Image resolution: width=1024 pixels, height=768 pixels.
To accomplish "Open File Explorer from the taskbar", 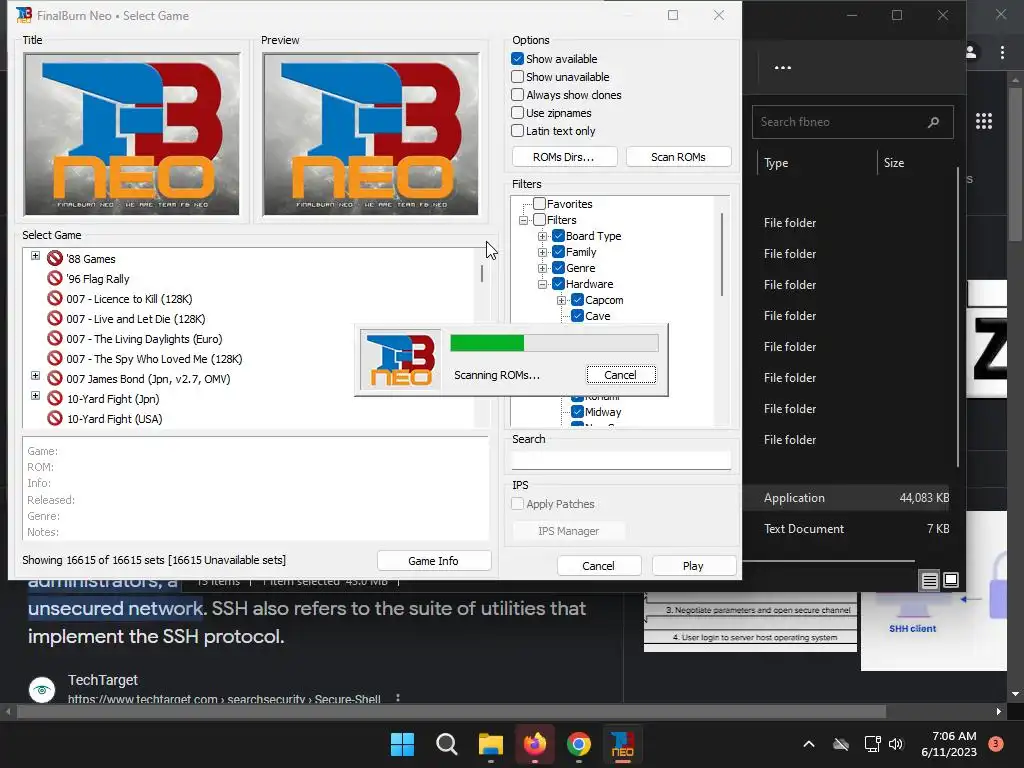I will click(x=490, y=744).
